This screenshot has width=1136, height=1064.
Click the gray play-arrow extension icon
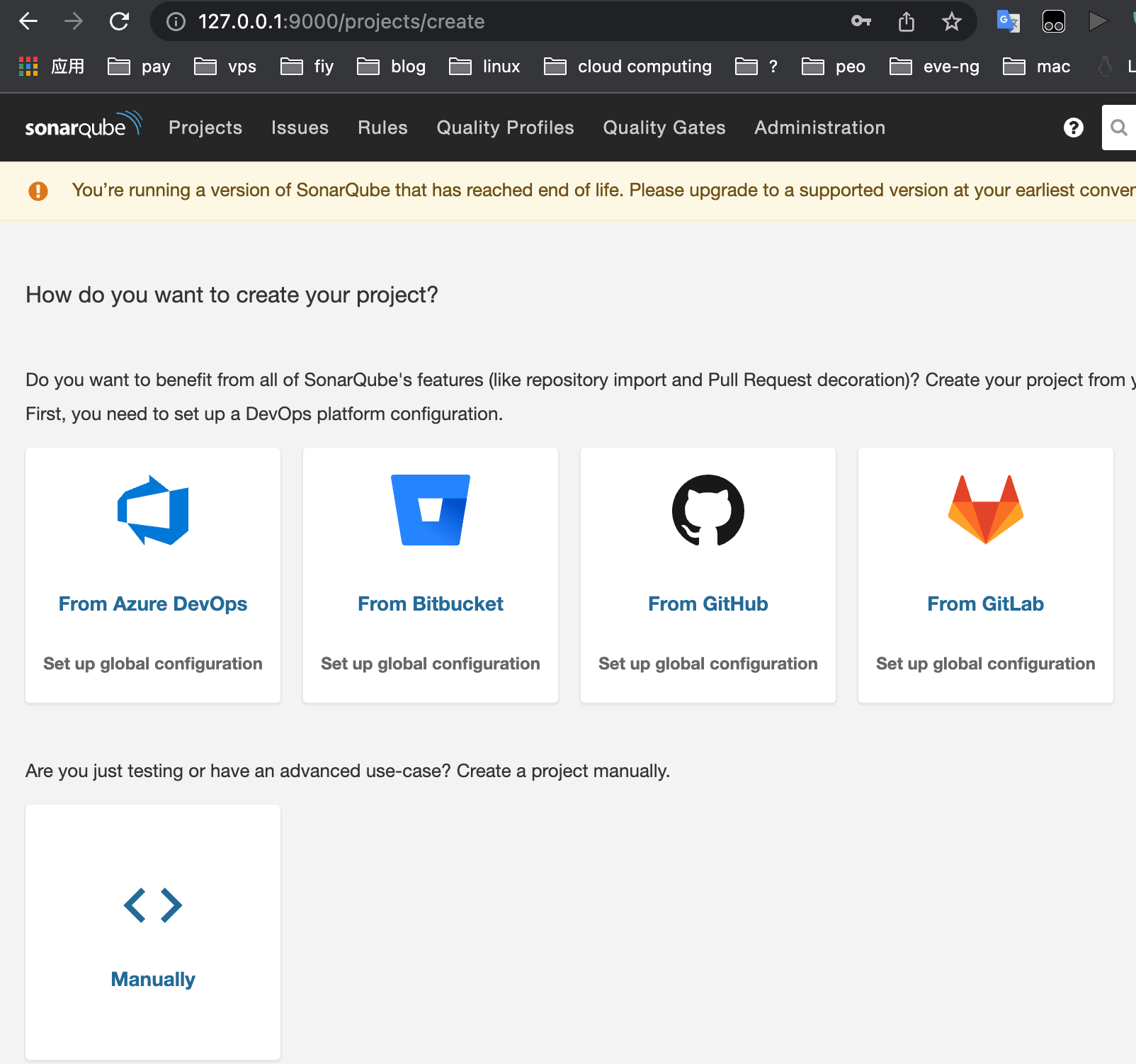click(x=1098, y=21)
